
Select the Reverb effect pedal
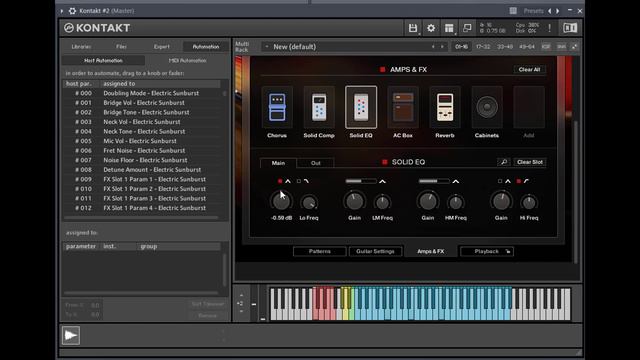pyautogui.click(x=445, y=107)
